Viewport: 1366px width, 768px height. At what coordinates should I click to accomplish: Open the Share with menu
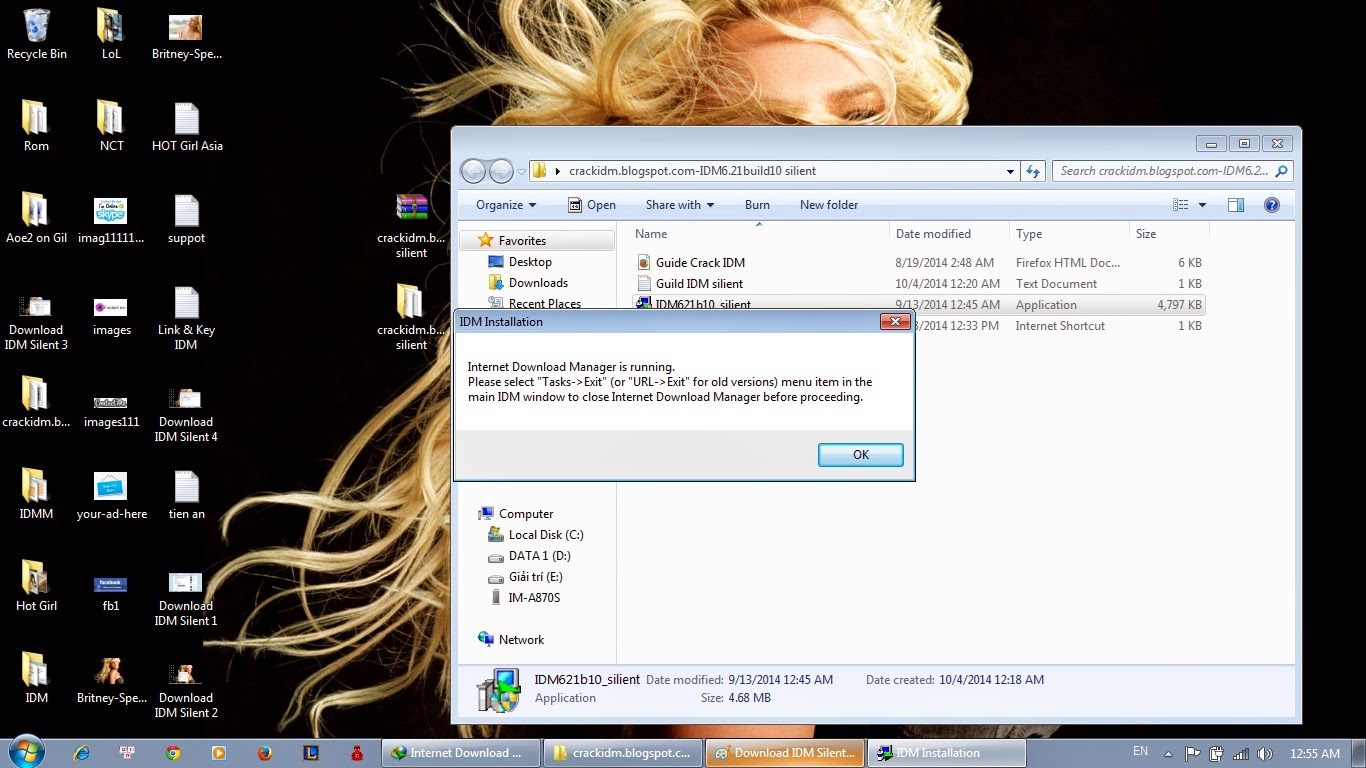[679, 205]
